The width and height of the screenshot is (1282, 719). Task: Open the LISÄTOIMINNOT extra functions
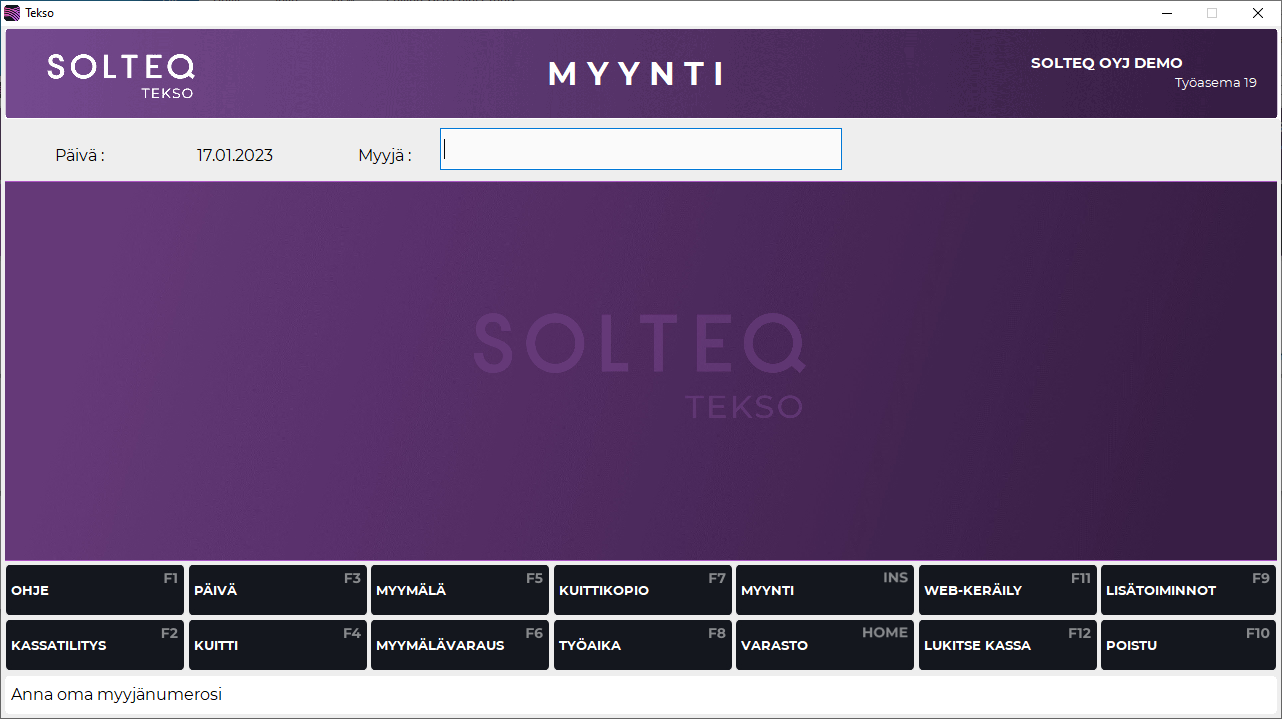(1187, 590)
